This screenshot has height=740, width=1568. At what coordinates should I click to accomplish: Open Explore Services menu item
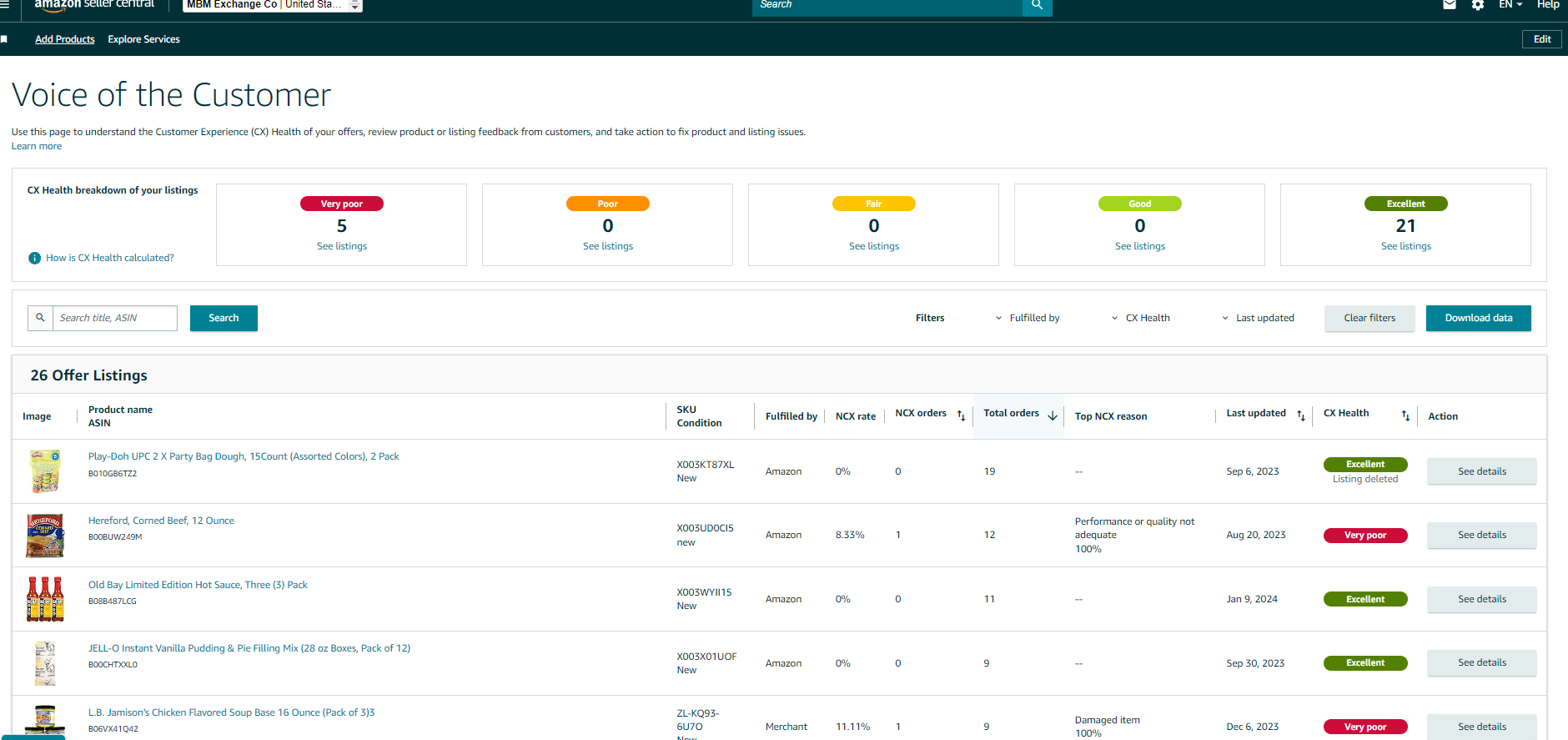(143, 39)
